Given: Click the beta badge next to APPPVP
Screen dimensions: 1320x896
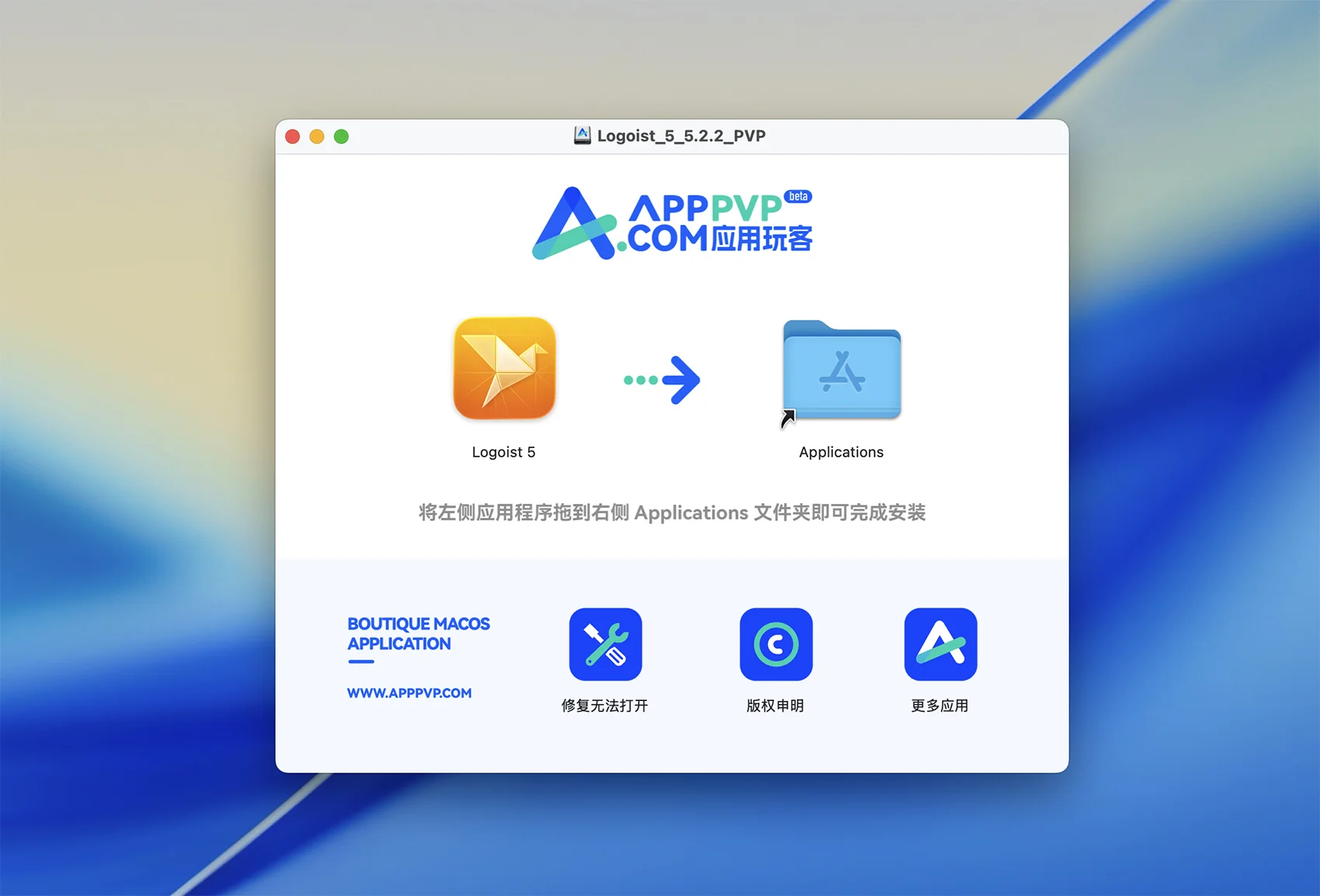Looking at the screenshot, I should (797, 196).
